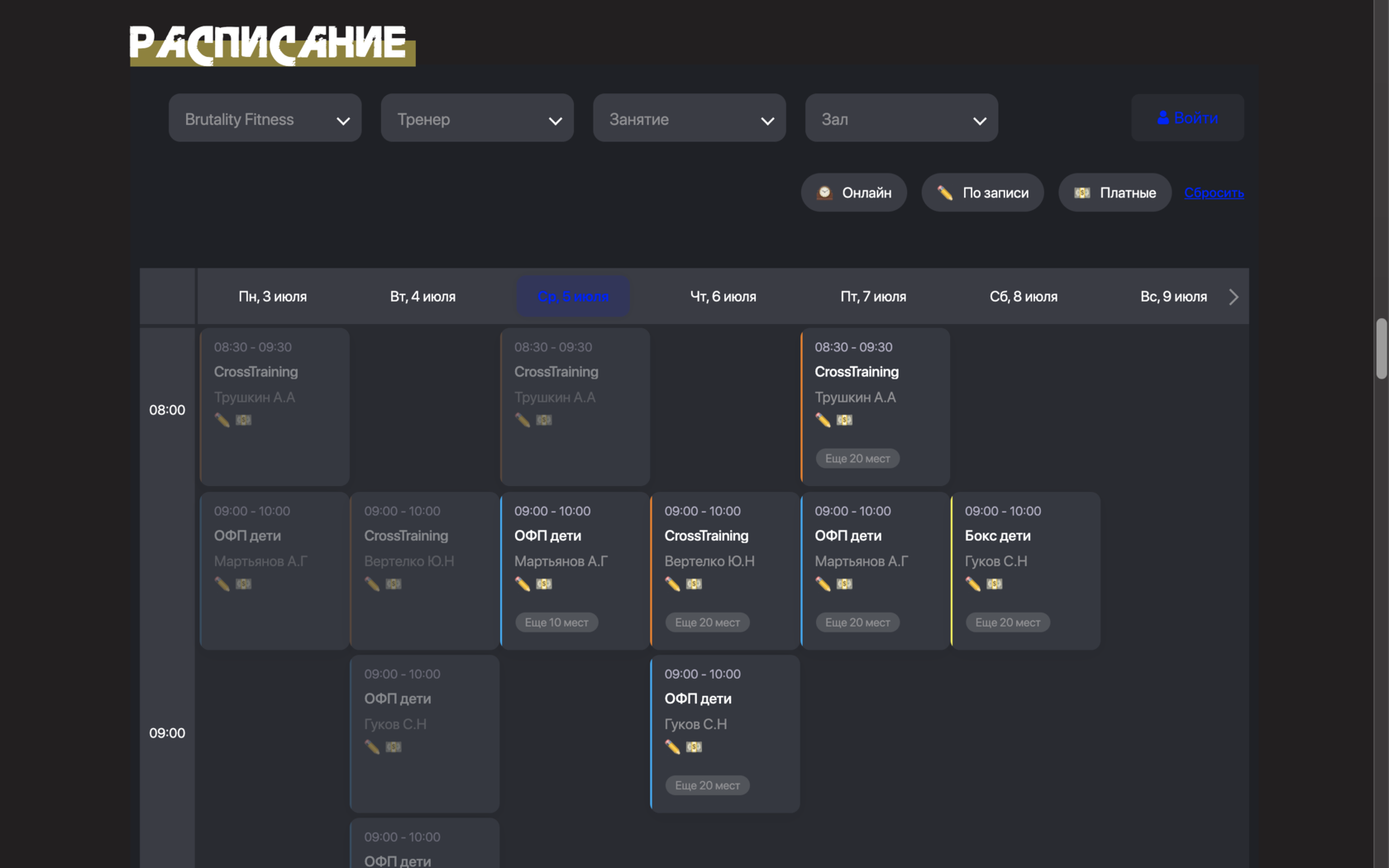Click money icon on Saturday Бокс дети
Screen dimensions: 1389x868
pos(995,584)
